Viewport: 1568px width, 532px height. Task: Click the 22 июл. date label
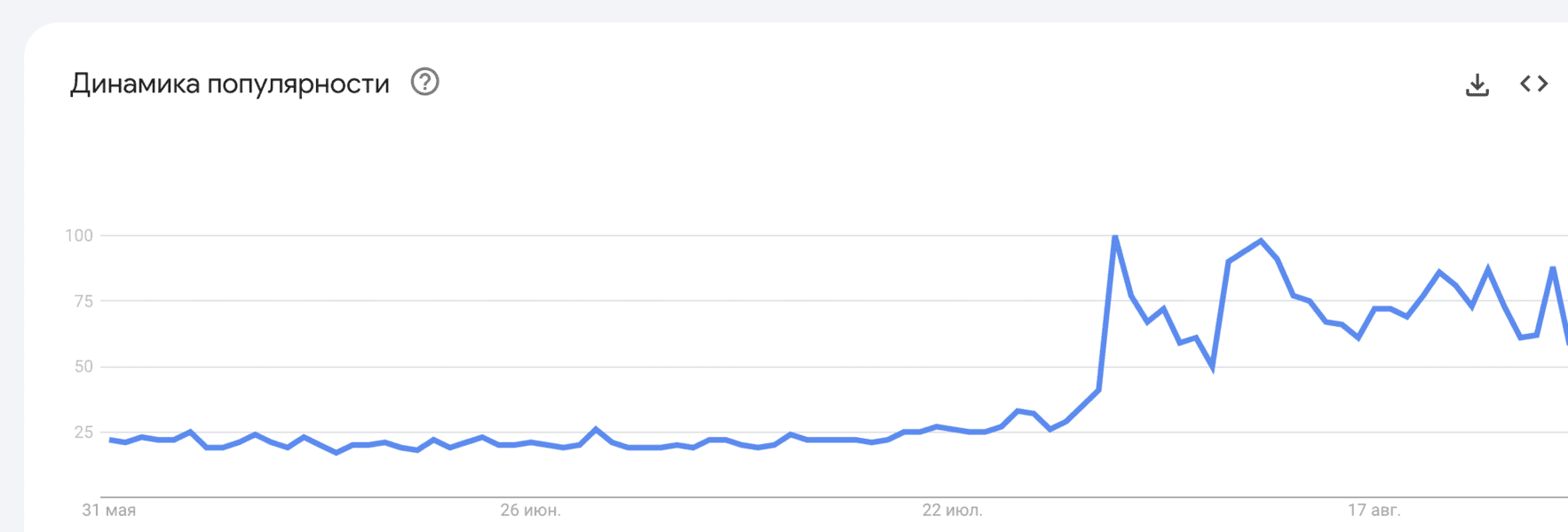953,511
